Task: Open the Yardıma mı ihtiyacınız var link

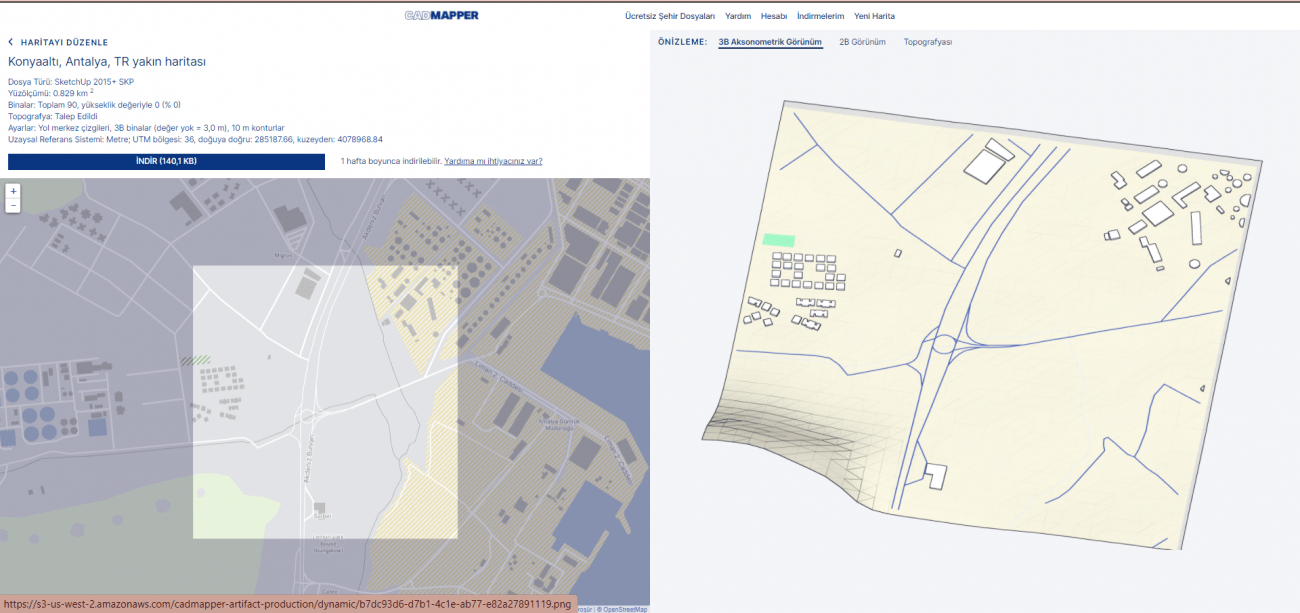Action: [x=493, y=161]
